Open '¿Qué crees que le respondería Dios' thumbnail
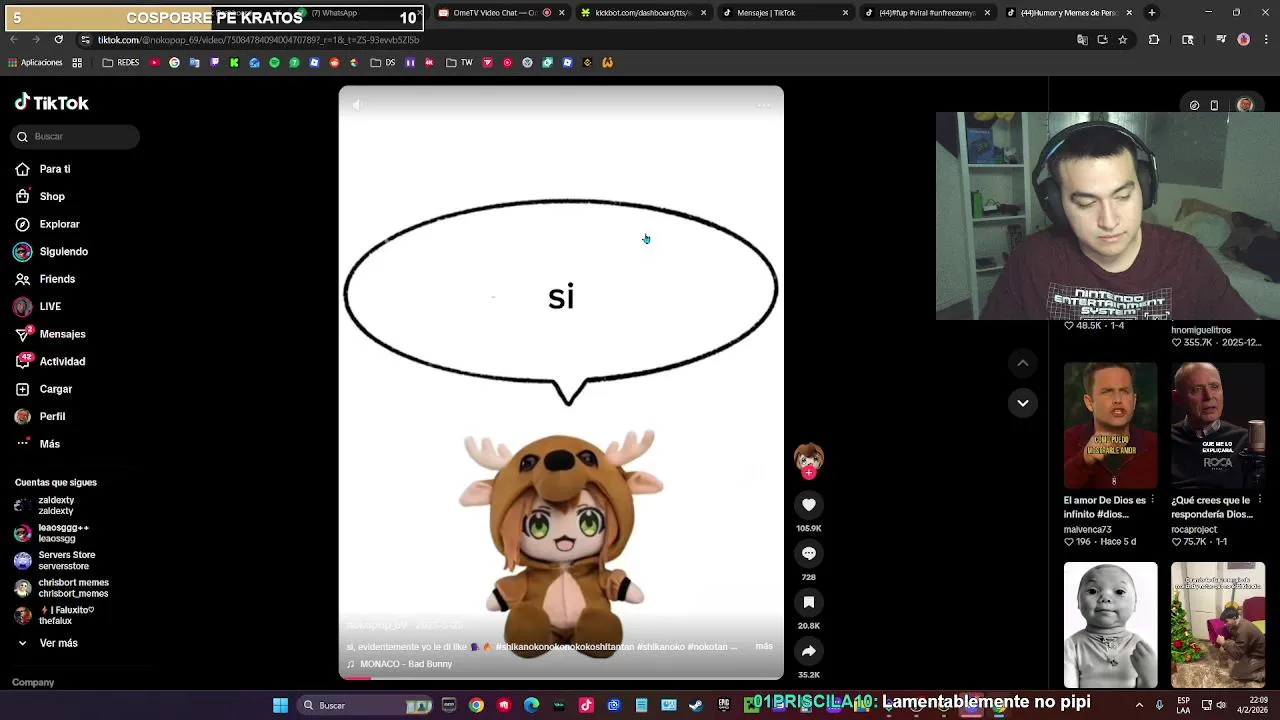Screen dimensions: 1280x720 pyautogui.click(x=1218, y=426)
